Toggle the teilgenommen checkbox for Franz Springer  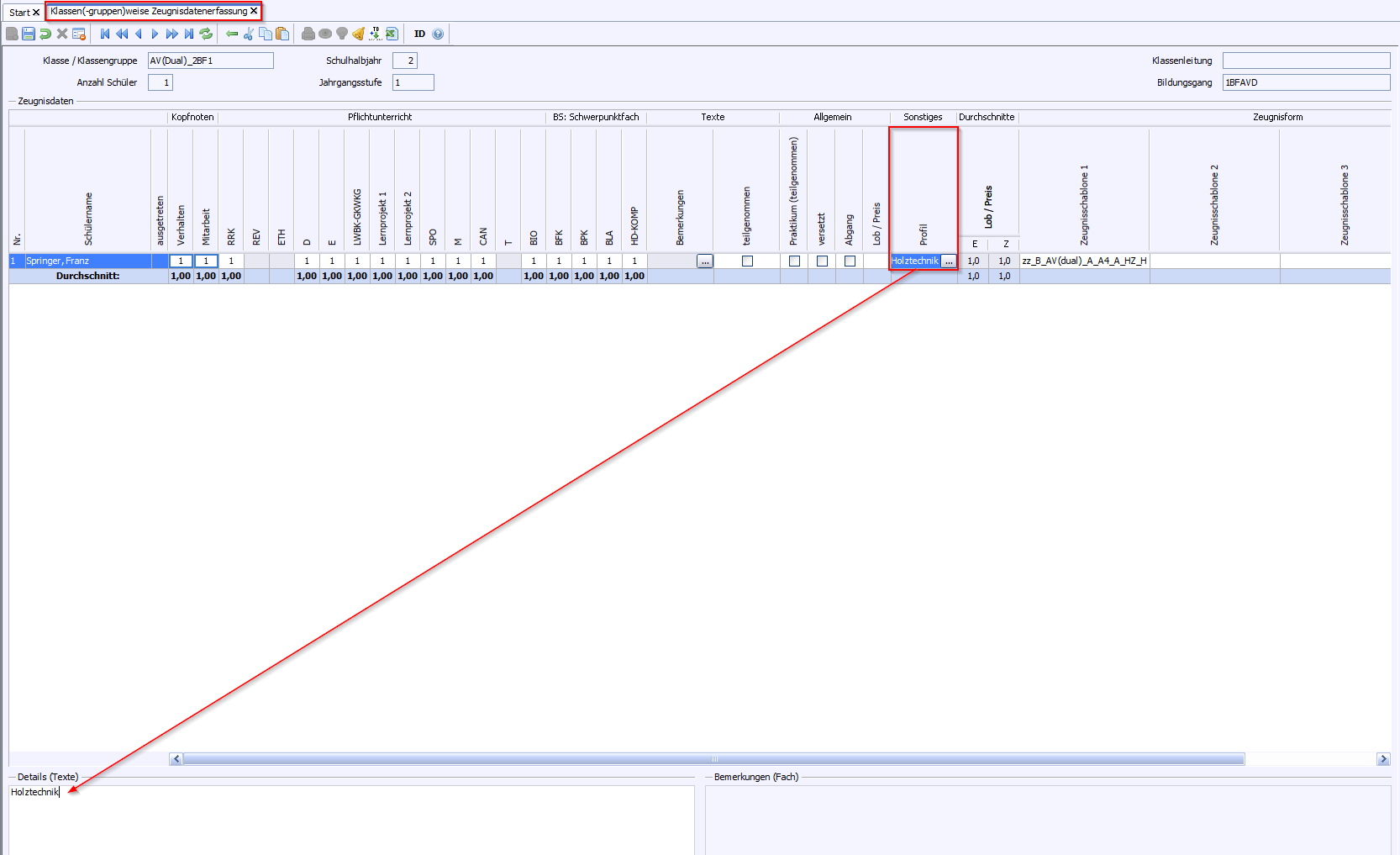747,261
